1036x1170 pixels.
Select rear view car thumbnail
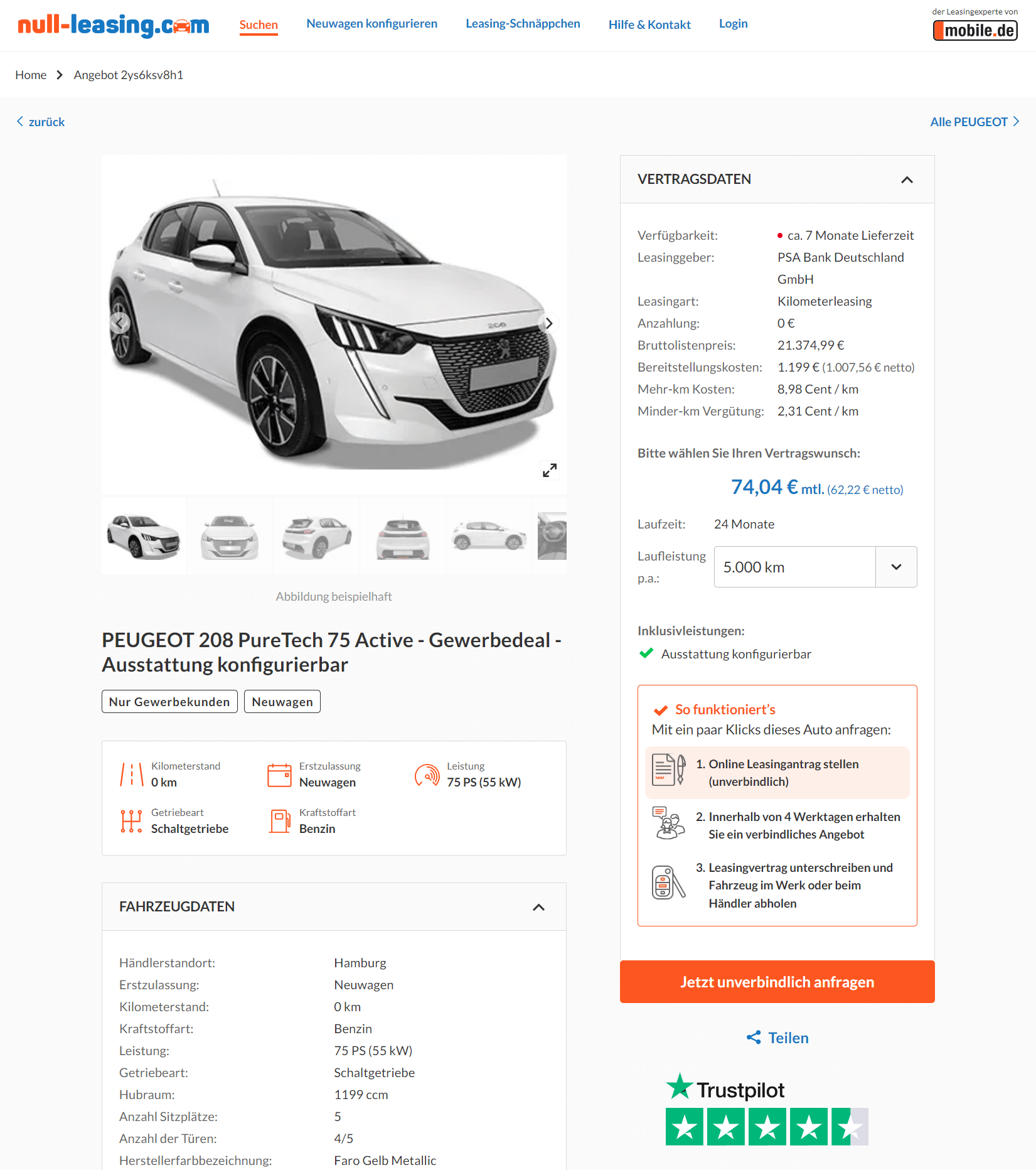[x=403, y=537]
